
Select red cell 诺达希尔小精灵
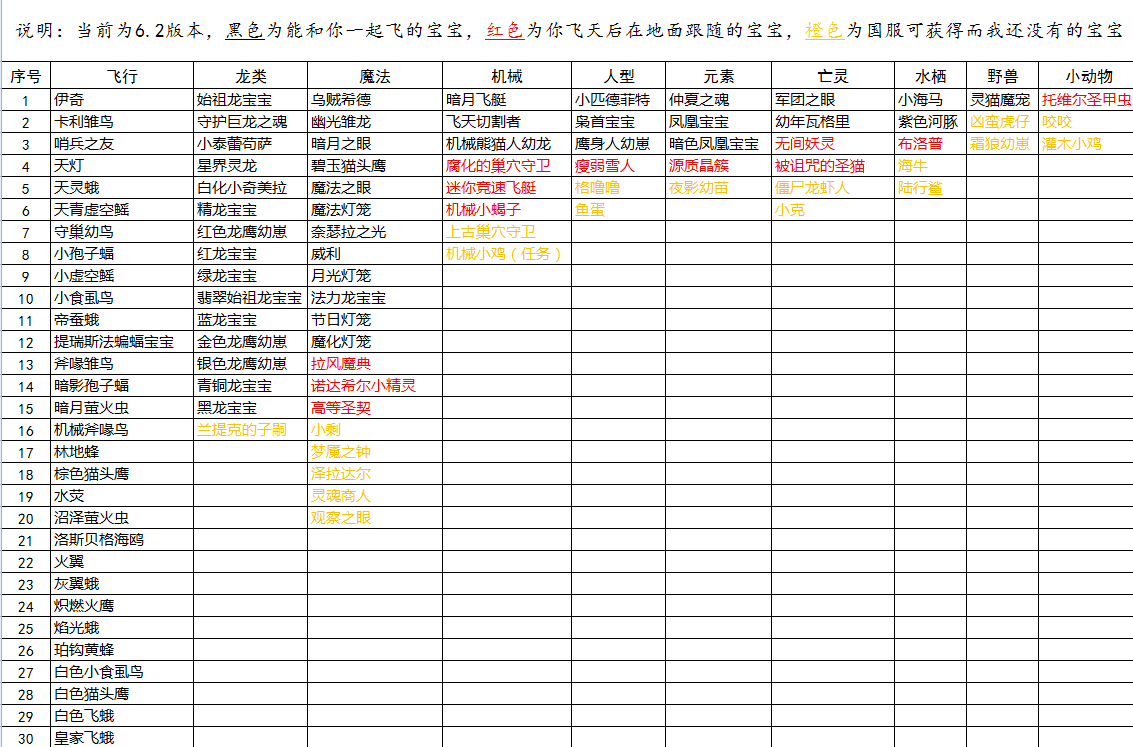tap(375, 386)
